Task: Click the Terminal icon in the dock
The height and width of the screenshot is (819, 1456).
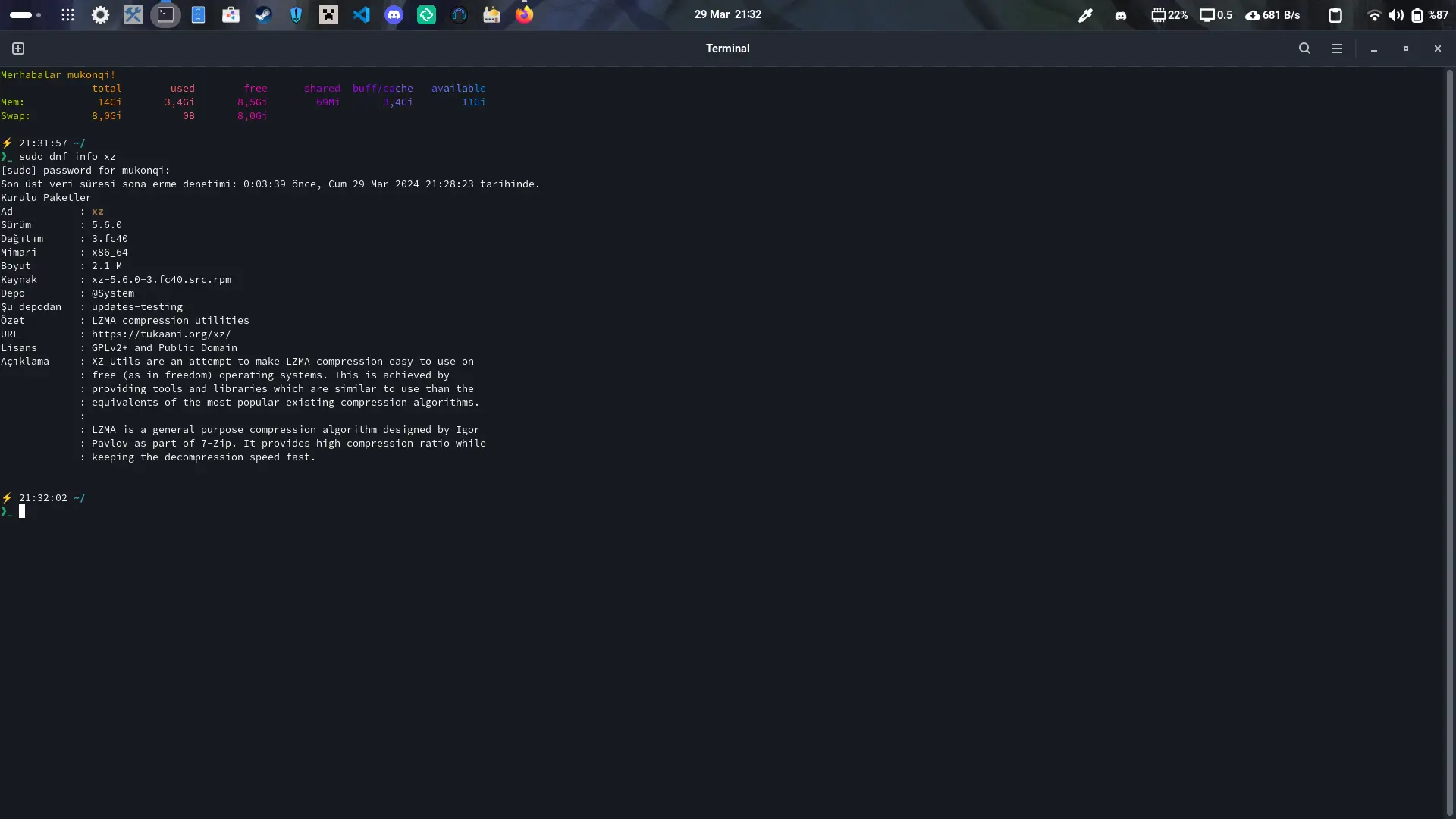Action: coord(165,14)
